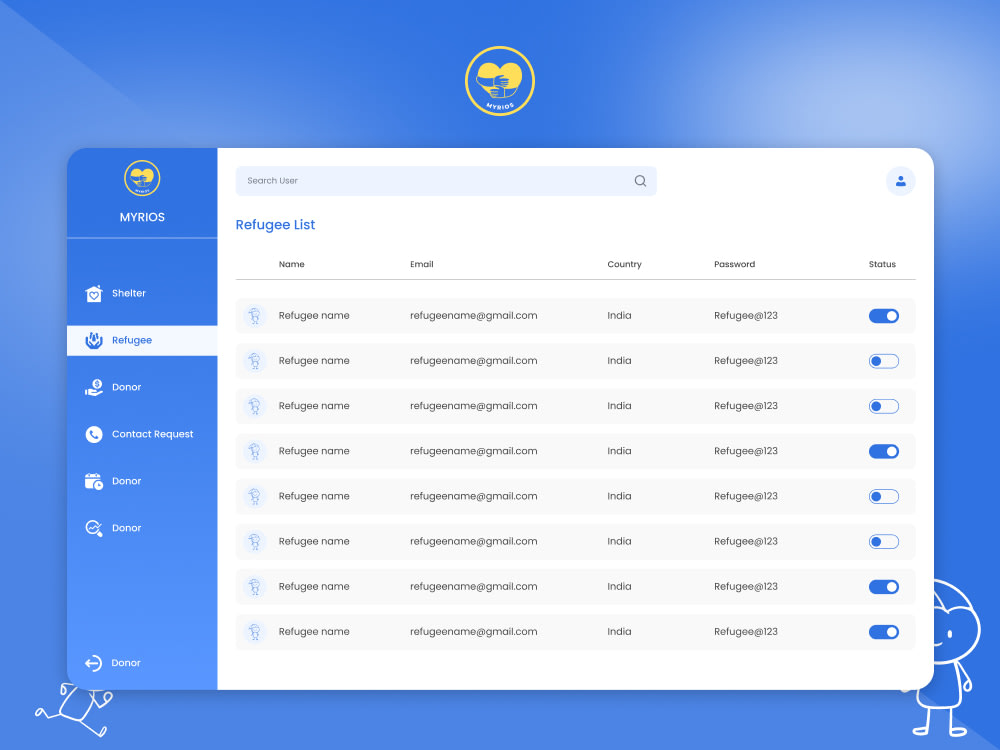Enable the status toggle in the fifth row
This screenshot has width=1000, height=750.
click(x=884, y=496)
